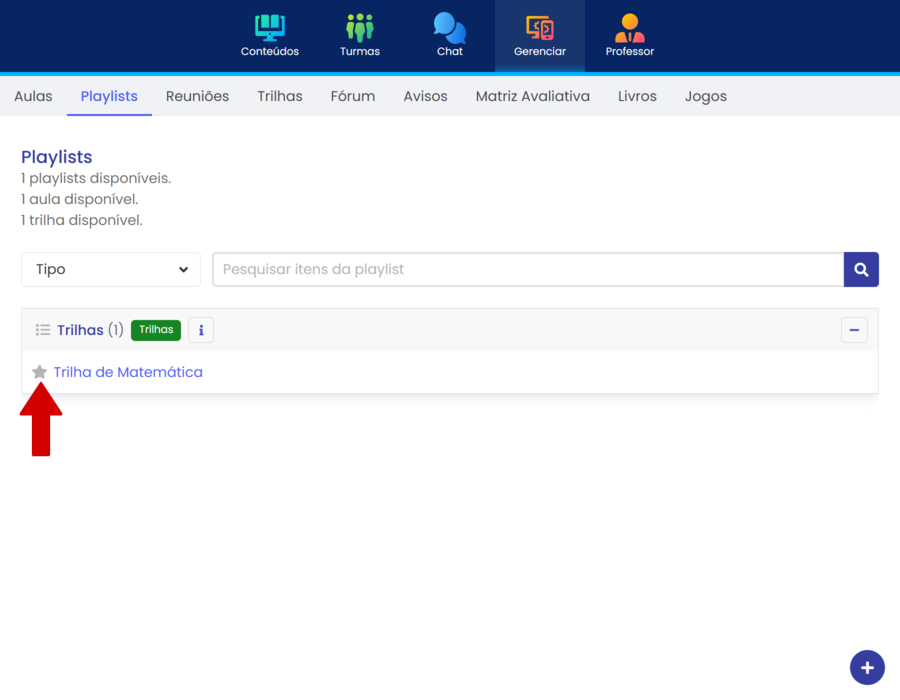Click the round plus add button
The height and width of the screenshot is (700, 900).
[x=867, y=667]
